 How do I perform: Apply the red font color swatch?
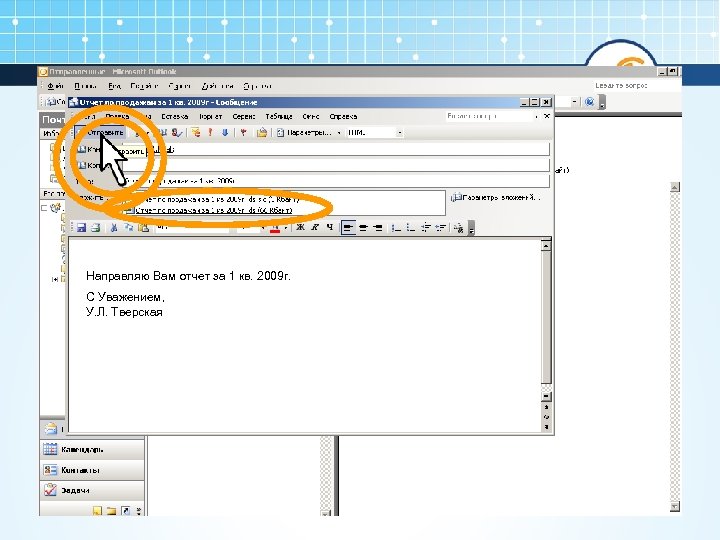tap(275, 228)
